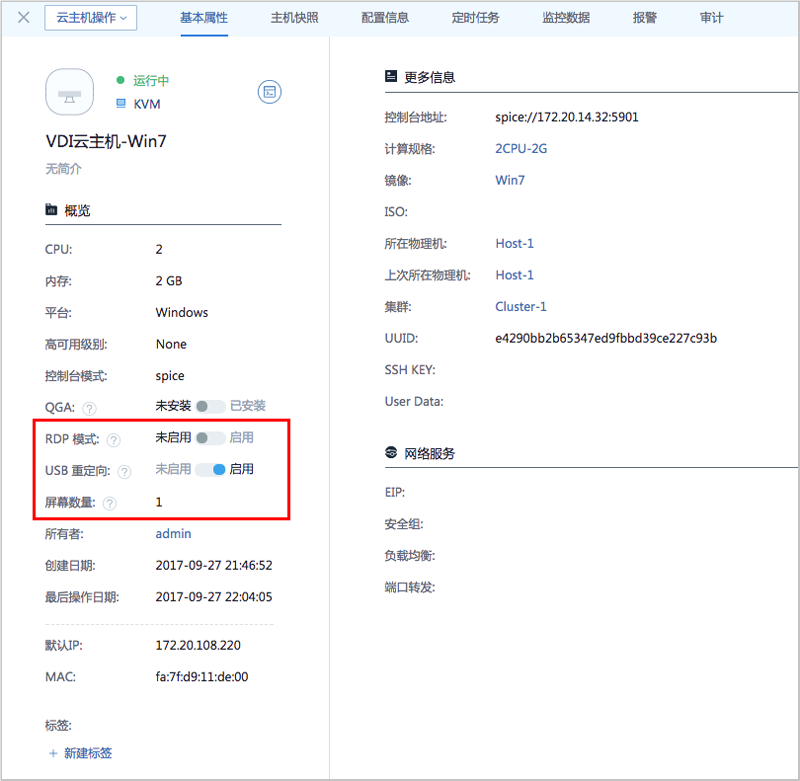Select the console address spice://172.20.14.32:5901
800x781 pixels.
pos(567,117)
